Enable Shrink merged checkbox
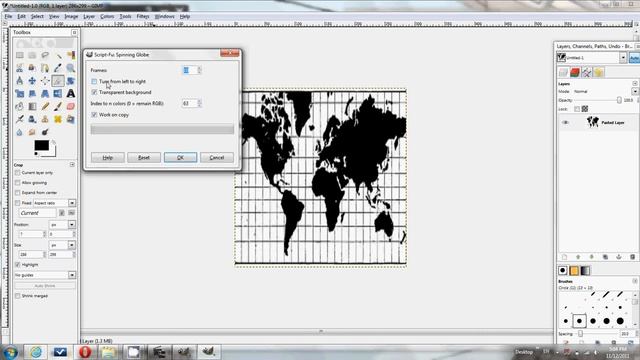Viewport: 640px width, 360px height. [x=18, y=296]
